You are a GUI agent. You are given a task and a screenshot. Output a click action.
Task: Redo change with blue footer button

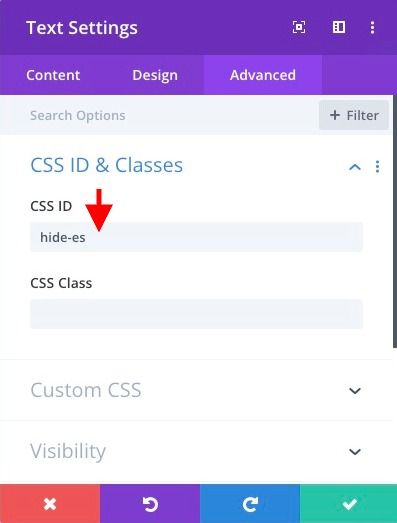point(250,504)
